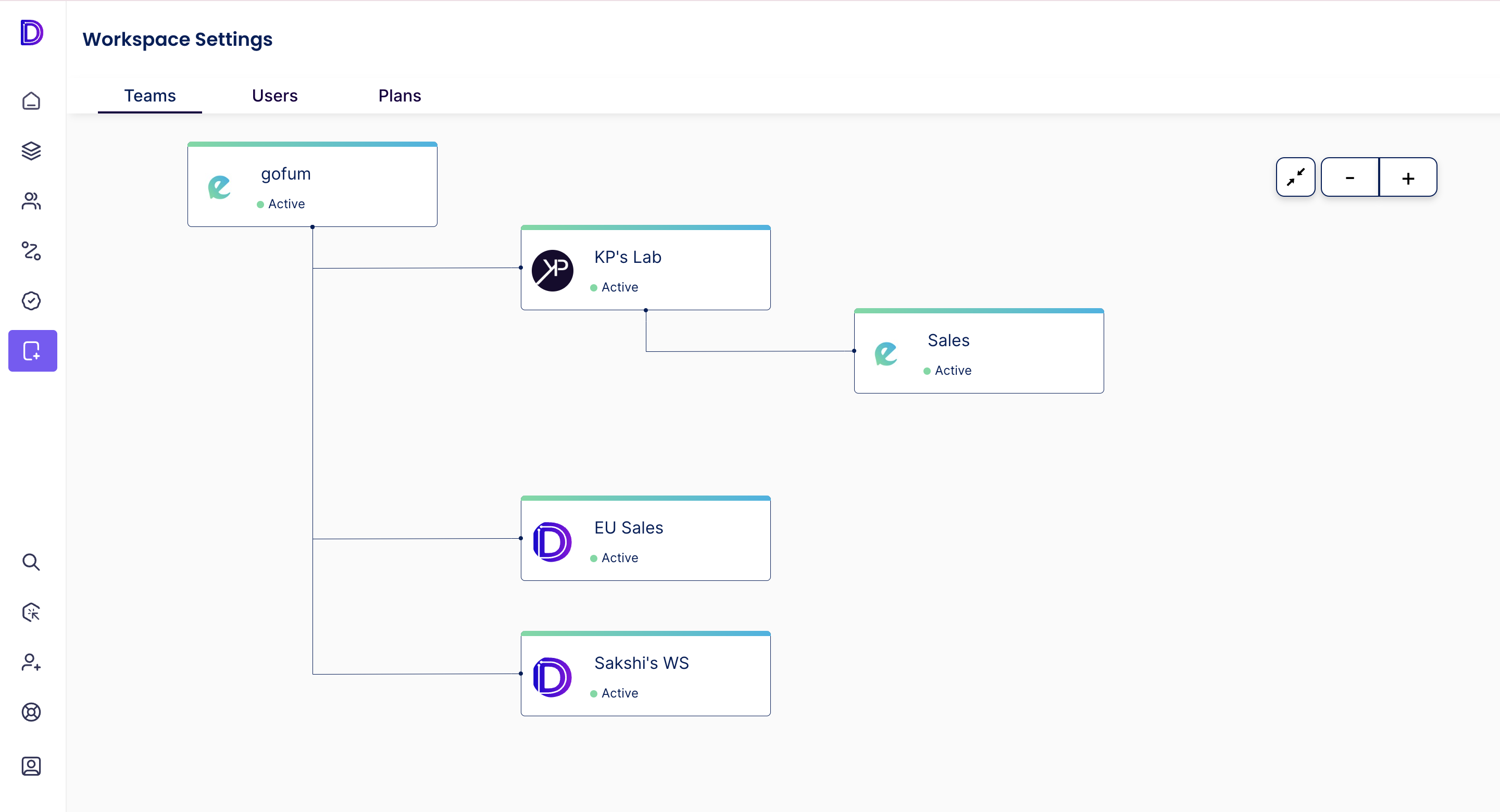Click the Dashboard D logo

pyautogui.click(x=31, y=33)
